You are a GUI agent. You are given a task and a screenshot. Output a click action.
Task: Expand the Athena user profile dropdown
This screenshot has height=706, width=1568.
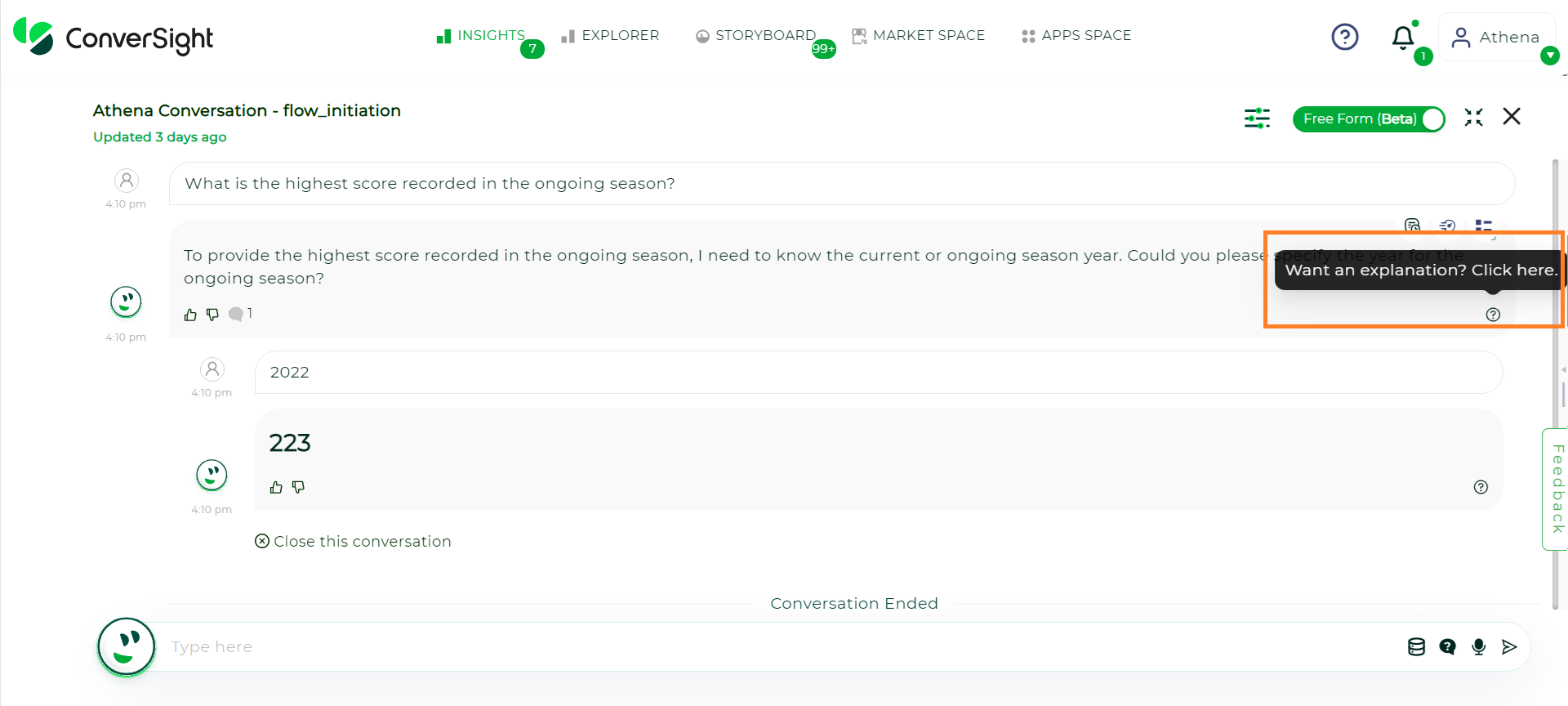pos(1549,56)
